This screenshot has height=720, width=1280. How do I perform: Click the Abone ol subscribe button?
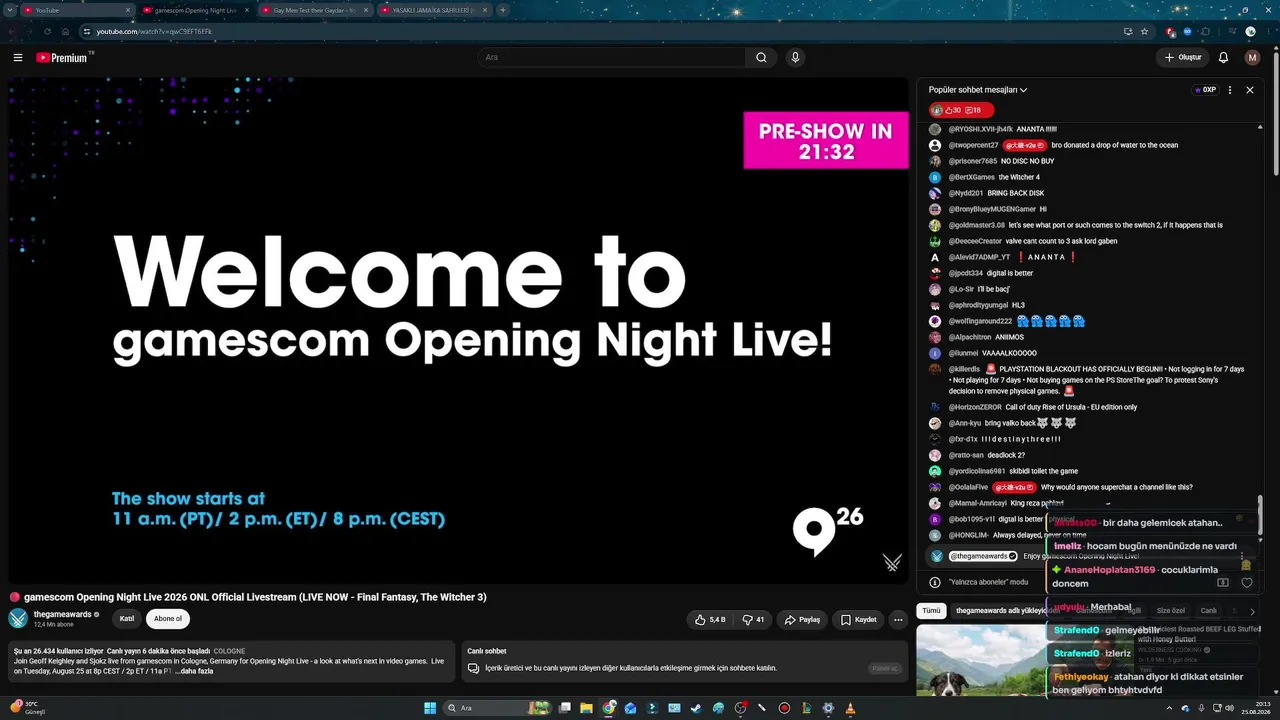(168, 619)
